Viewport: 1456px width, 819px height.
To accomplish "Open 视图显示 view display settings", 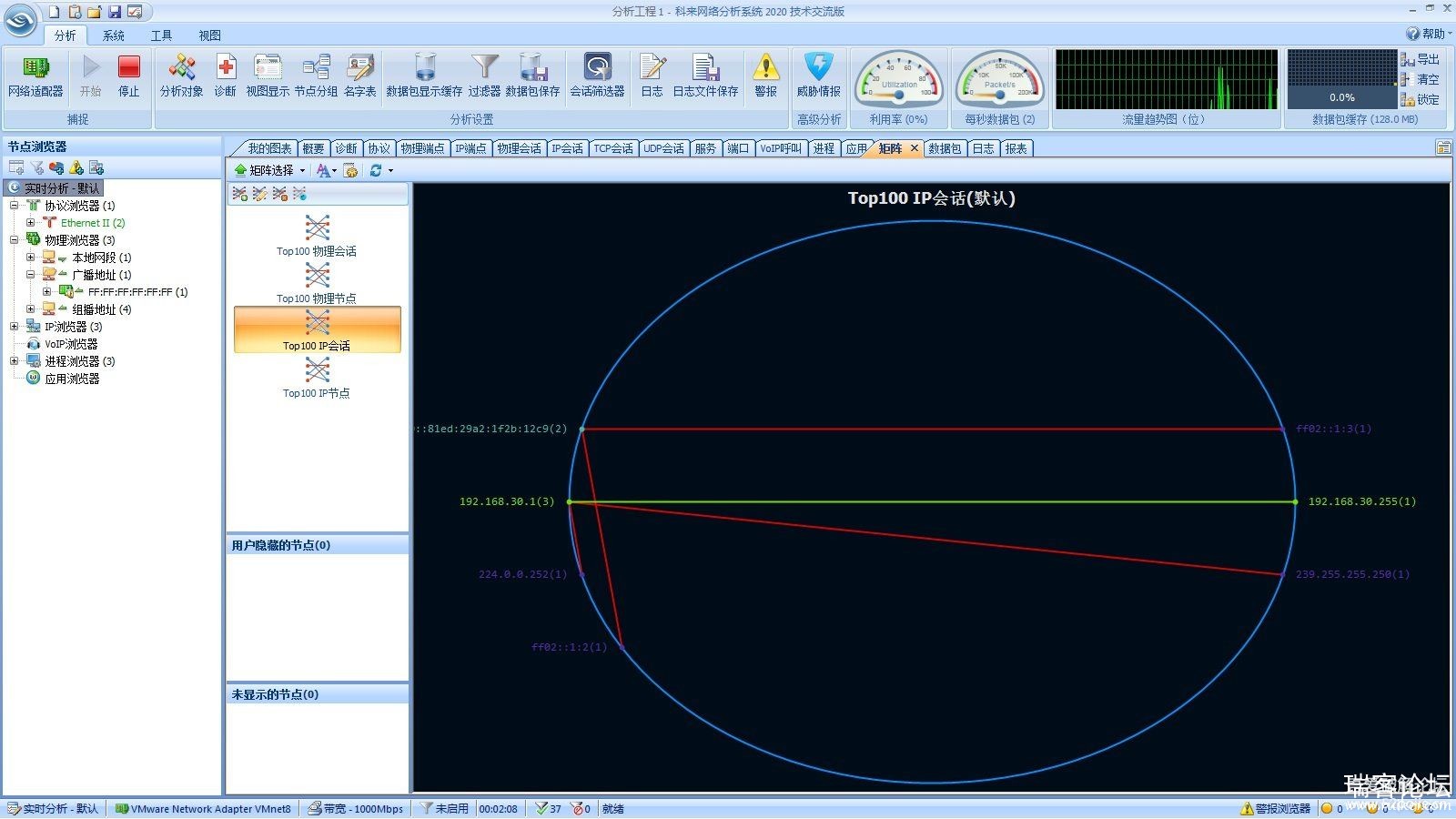I will pos(268,76).
